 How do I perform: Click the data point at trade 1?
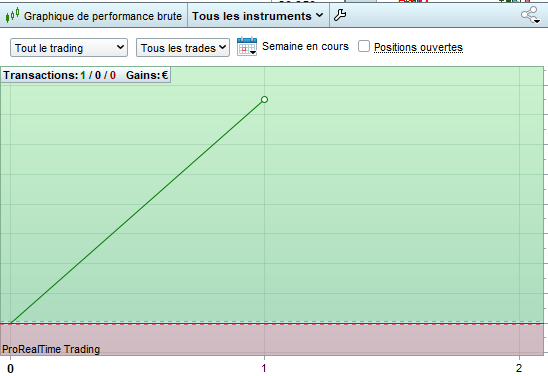(265, 100)
